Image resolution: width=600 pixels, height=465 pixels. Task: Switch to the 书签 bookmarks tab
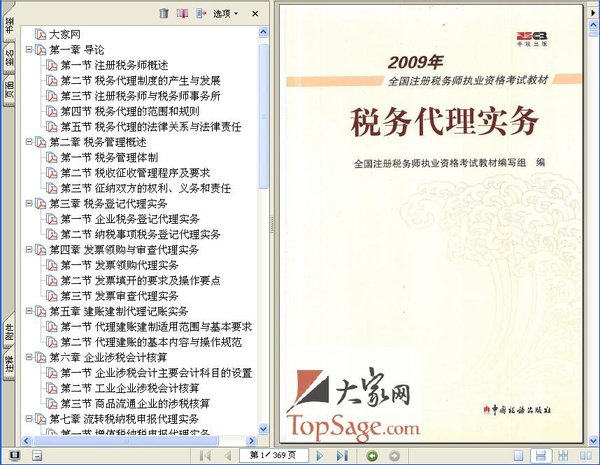[9, 23]
